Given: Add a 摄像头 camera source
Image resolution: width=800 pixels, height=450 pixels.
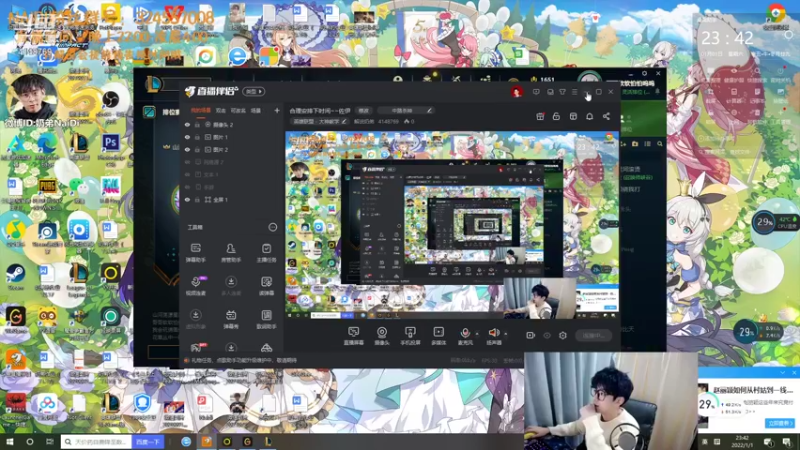Looking at the screenshot, I should [382, 336].
